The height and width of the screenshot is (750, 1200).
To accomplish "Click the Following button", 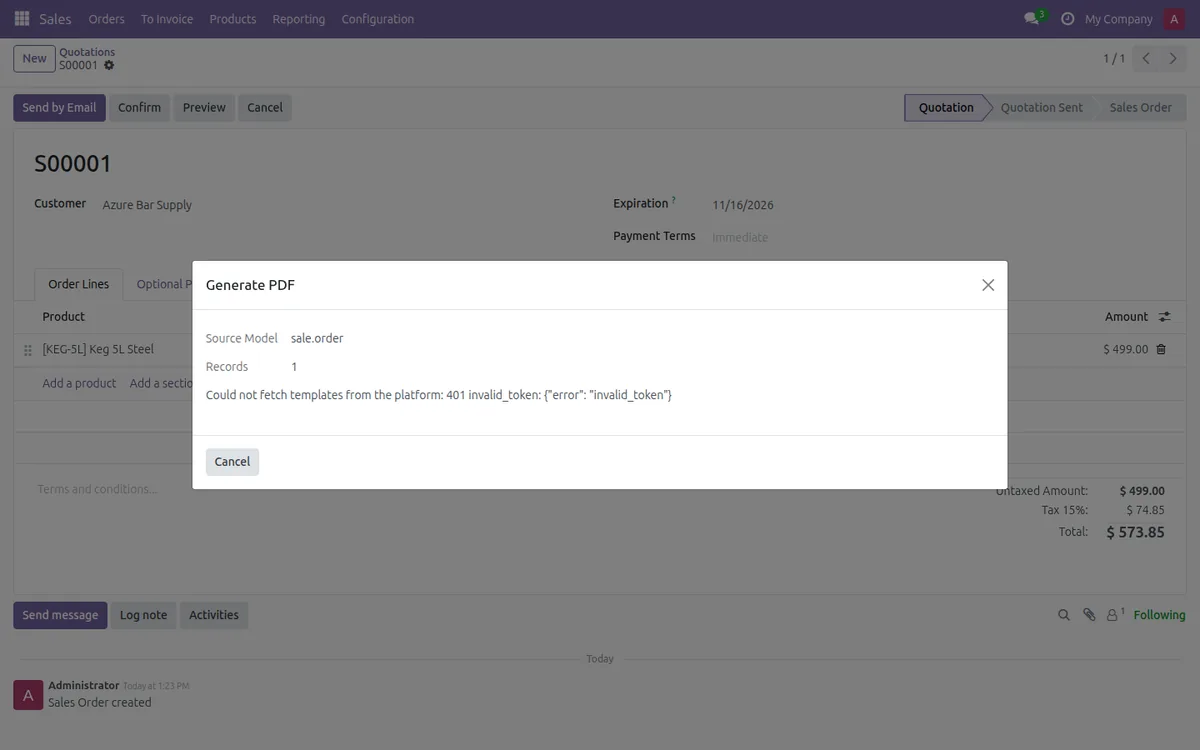I will click(1159, 615).
